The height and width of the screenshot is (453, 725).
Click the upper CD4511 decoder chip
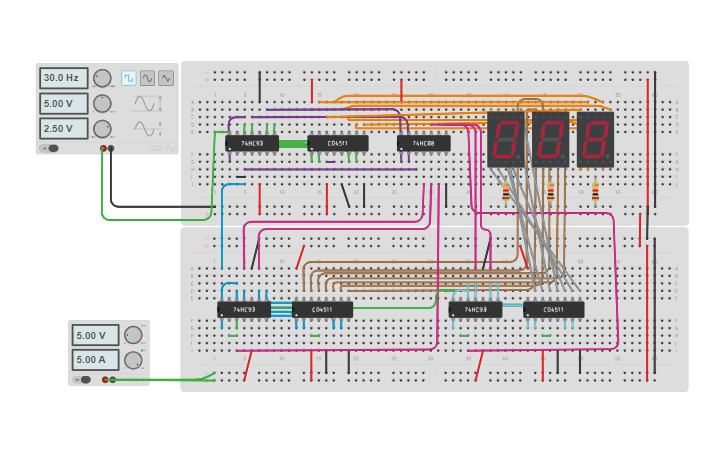pyautogui.click(x=337, y=143)
